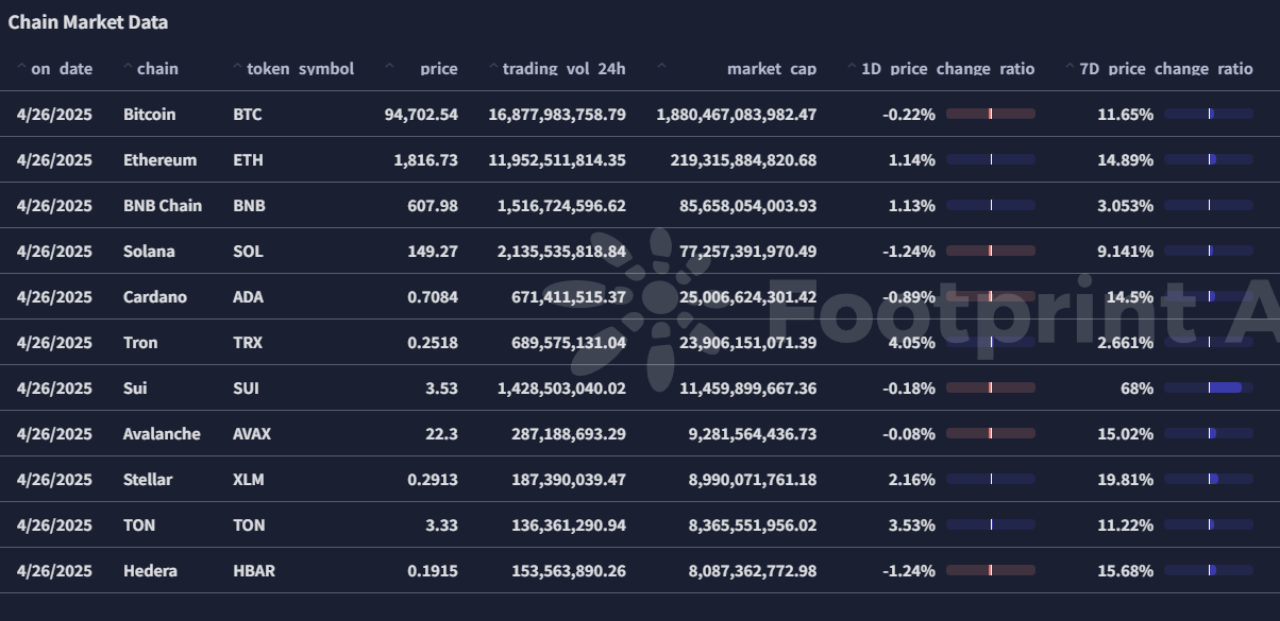Click Tron's 4.05% 1D change bar
The height and width of the screenshot is (621, 1280).
990,342
